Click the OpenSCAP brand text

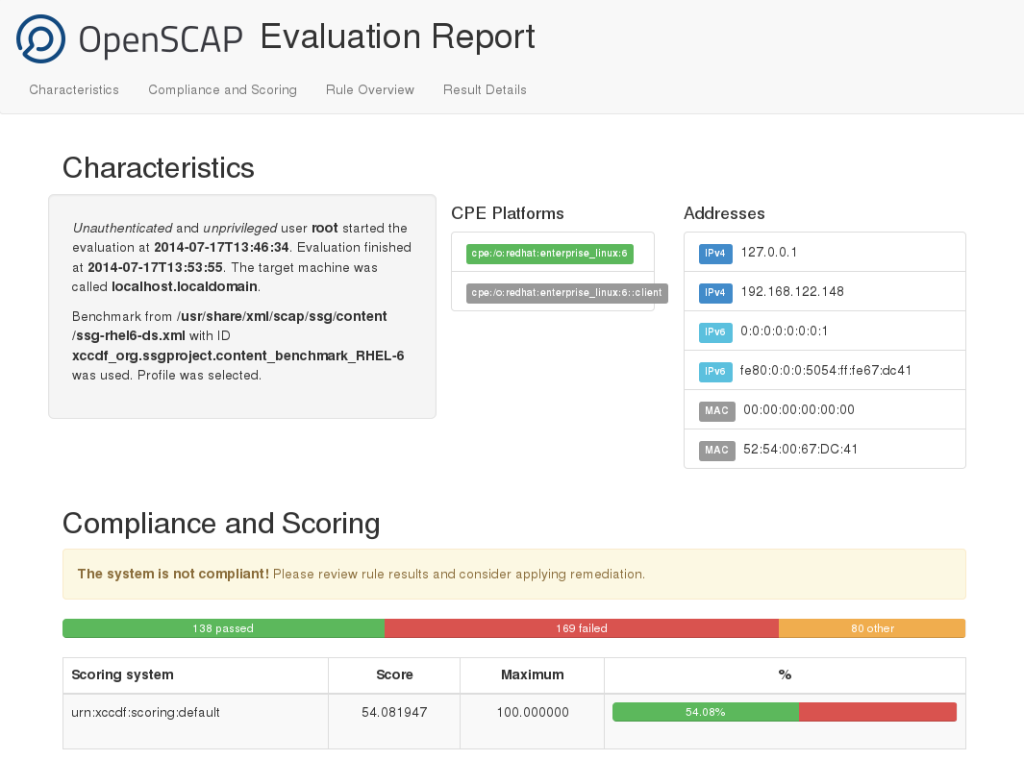(161, 39)
